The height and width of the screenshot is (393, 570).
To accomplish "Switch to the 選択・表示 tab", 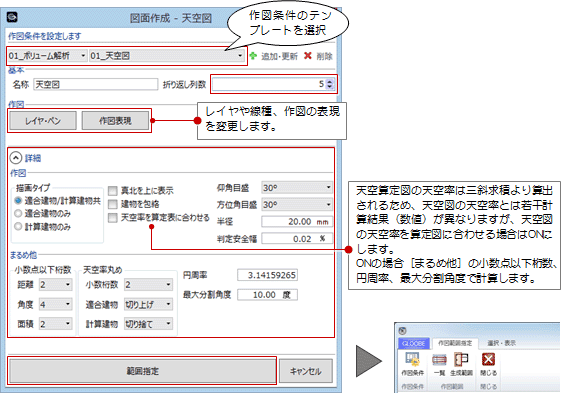I will (x=501, y=343).
